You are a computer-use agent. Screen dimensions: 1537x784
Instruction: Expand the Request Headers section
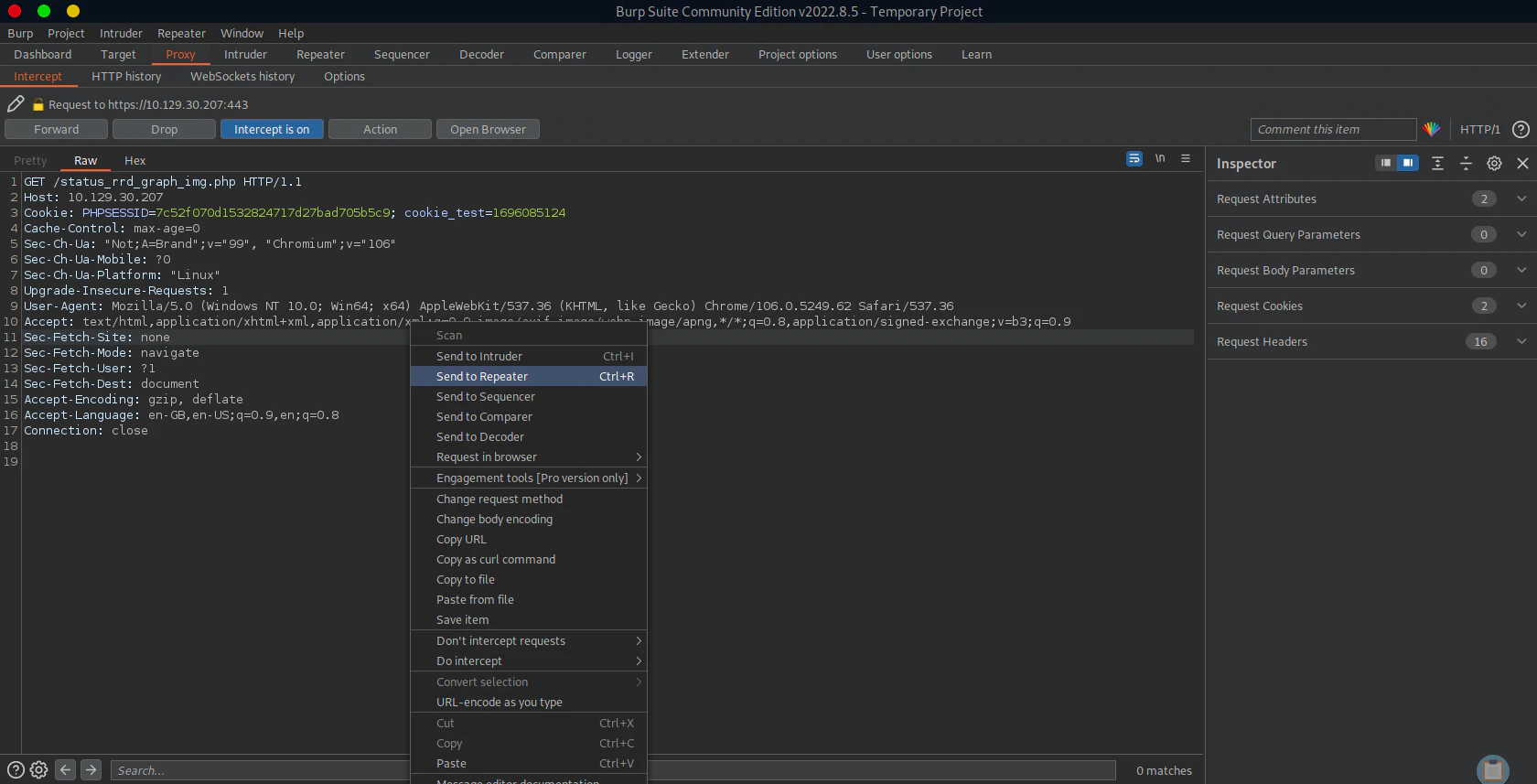pyautogui.click(x=1521, y=342)
